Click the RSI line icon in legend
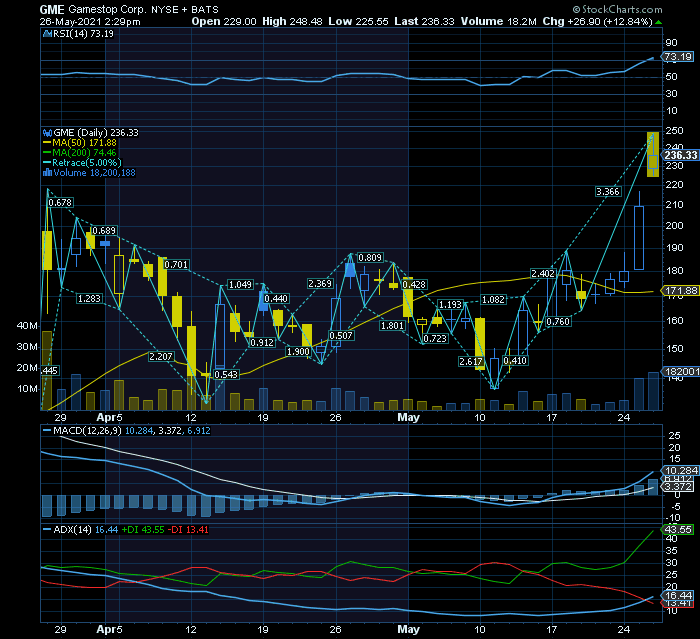 pos(47,34)
